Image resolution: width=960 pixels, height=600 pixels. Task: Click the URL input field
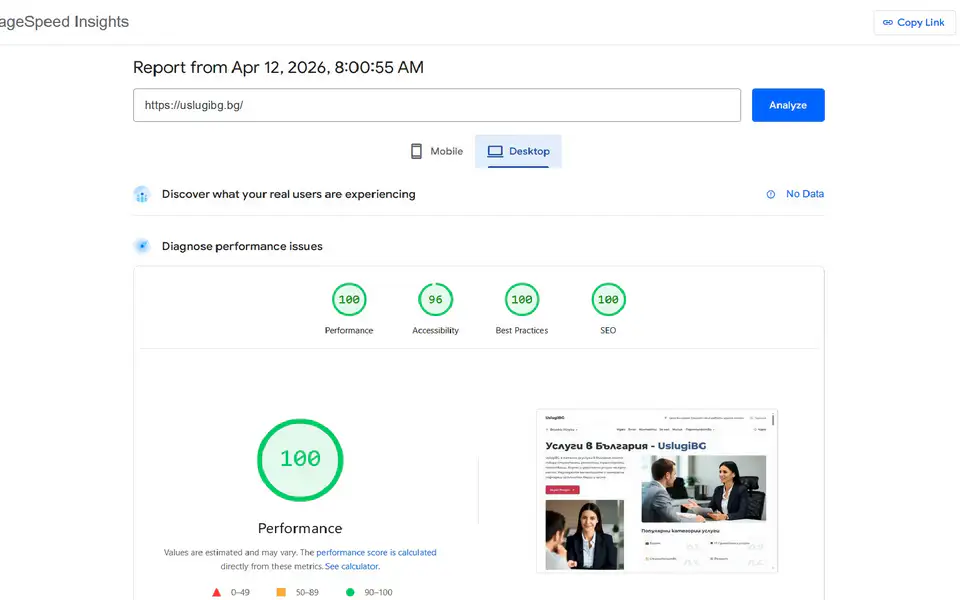coord(436,105)
